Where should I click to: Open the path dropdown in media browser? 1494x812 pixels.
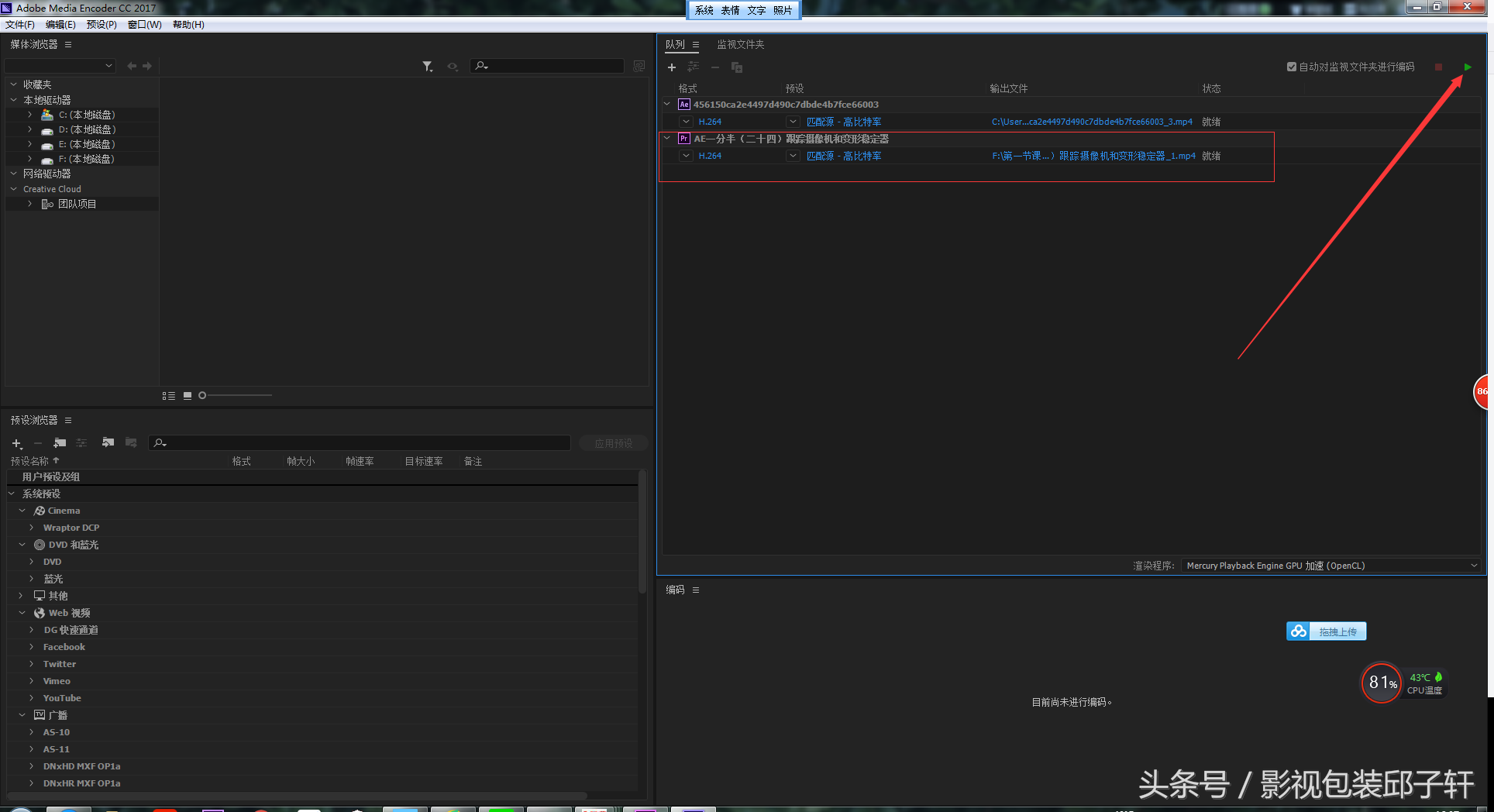click(60, 66)
